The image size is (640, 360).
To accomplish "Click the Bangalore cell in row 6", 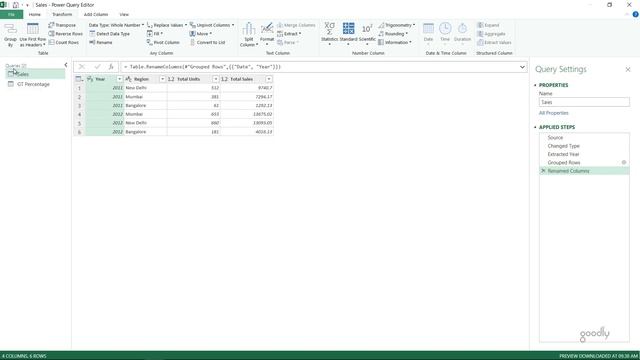I will coord(145,132).
